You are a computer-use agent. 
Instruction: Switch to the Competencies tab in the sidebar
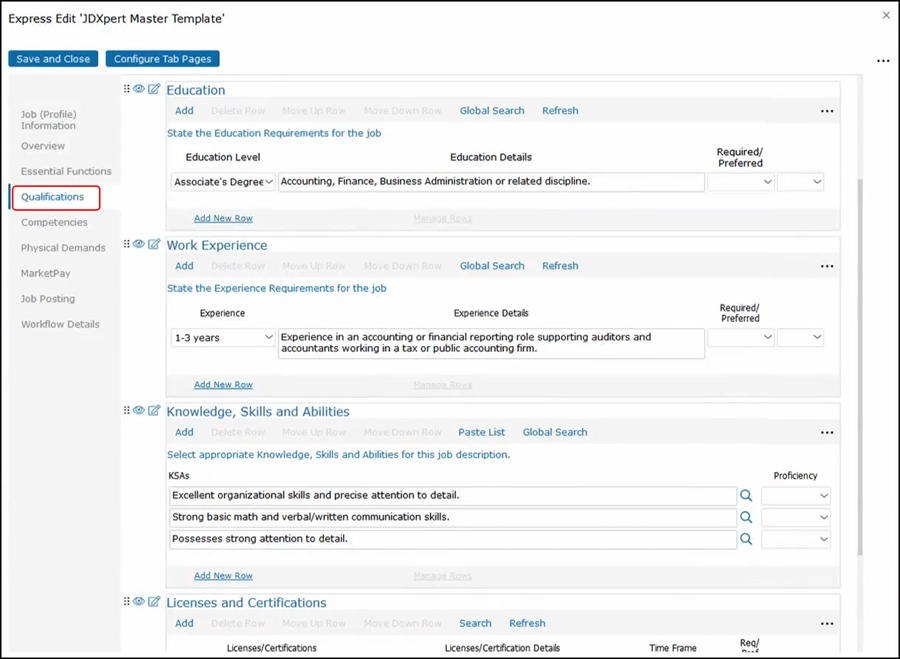pos(54,222)
